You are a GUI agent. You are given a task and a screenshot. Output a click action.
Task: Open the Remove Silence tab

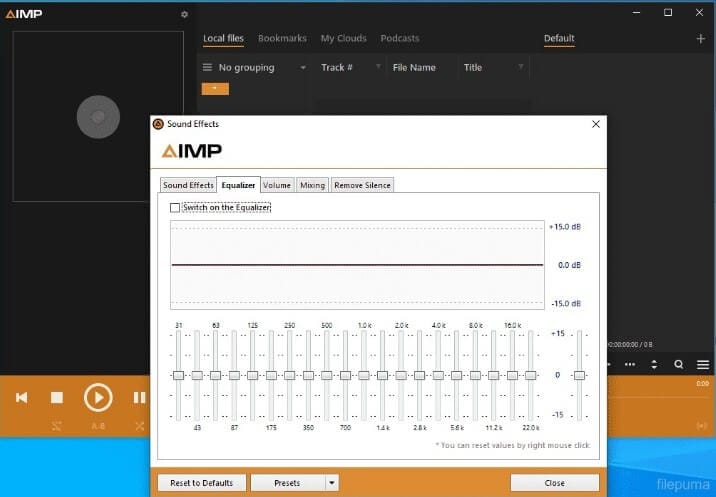coord(362,185)
